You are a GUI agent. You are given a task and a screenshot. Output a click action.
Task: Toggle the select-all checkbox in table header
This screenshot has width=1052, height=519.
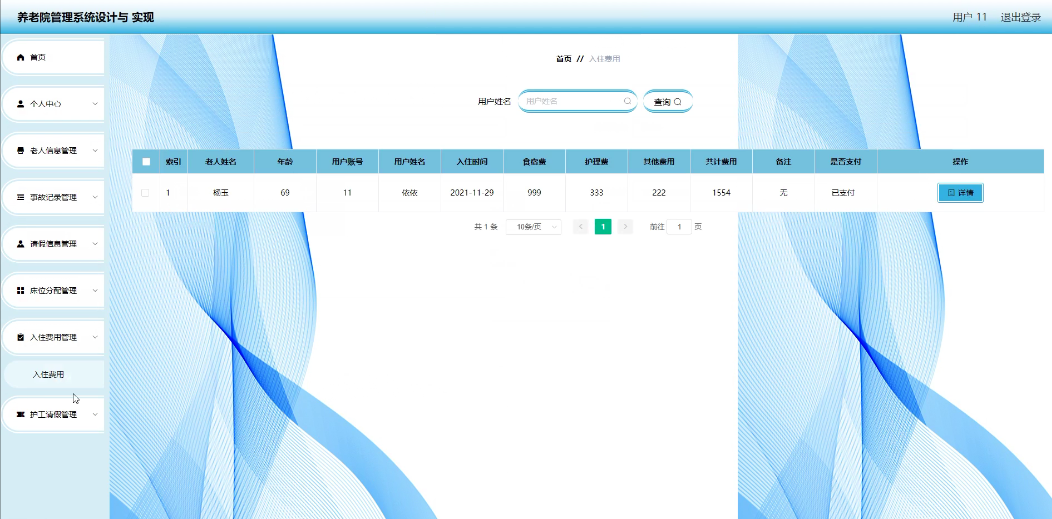tap(146, 162)
